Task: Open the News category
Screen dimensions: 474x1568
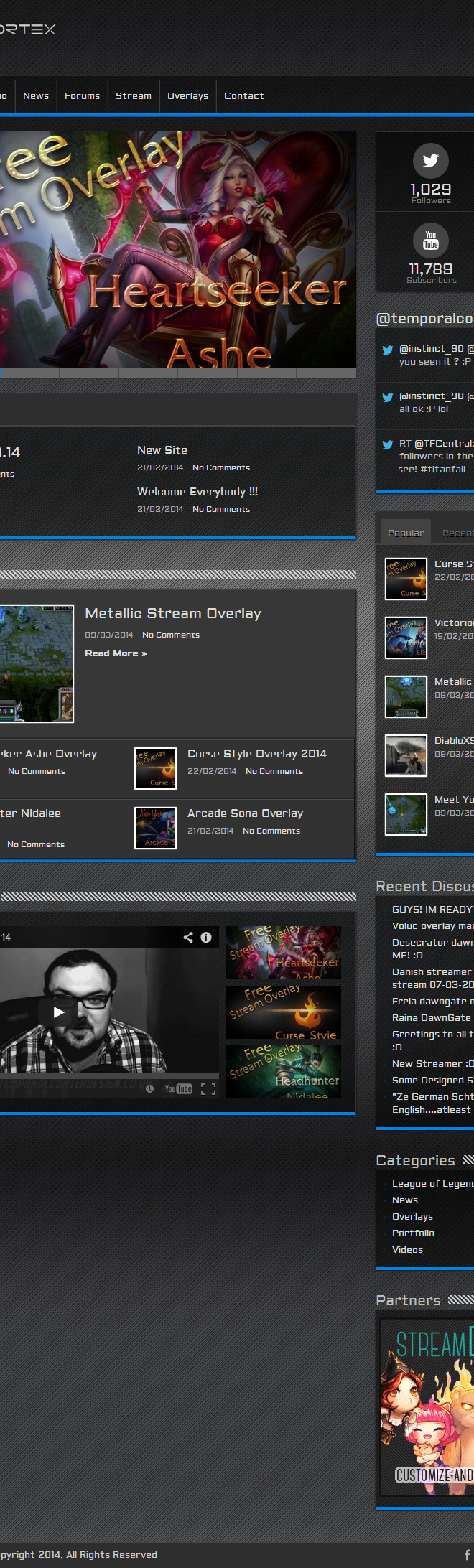Action: (x=405, y=1200)
